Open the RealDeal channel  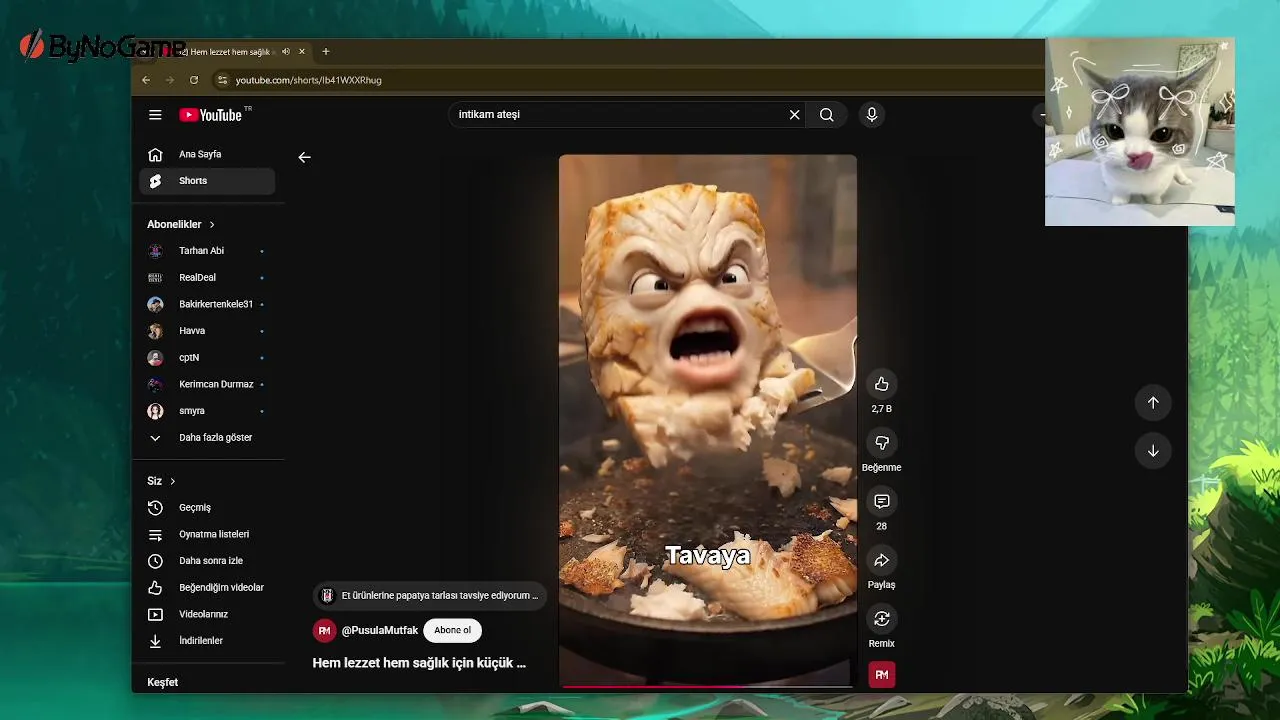[207, 277]
